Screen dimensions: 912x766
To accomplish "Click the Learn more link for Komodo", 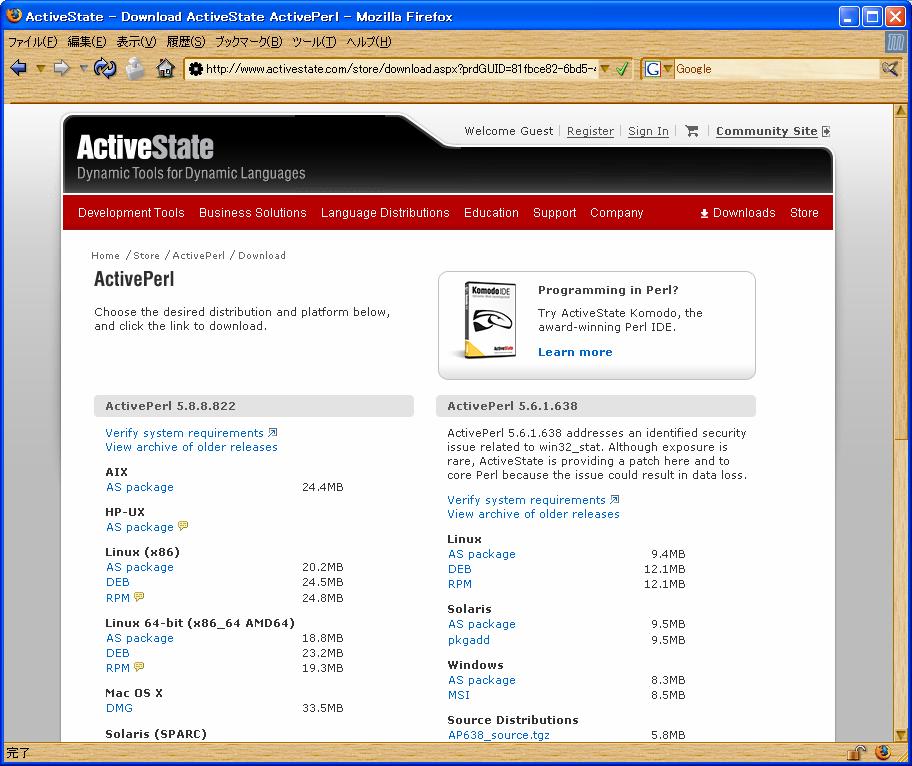I will click(575, 352).
